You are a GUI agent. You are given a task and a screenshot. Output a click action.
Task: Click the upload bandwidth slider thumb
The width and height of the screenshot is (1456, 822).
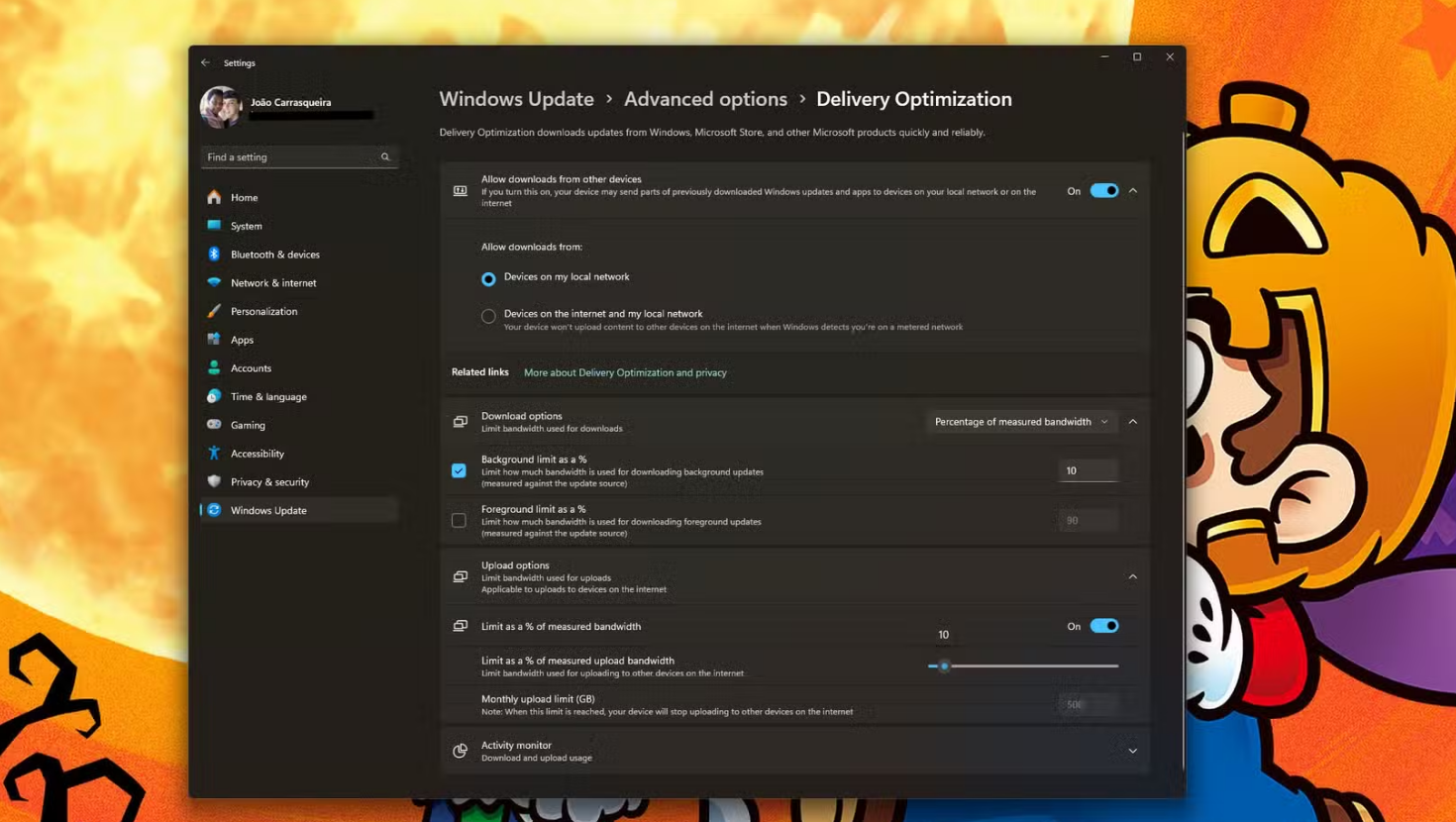coord(944,666)
